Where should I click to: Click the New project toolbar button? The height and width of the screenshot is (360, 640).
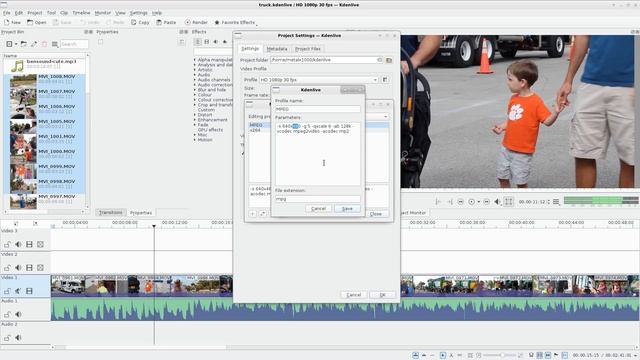point(12,22)
